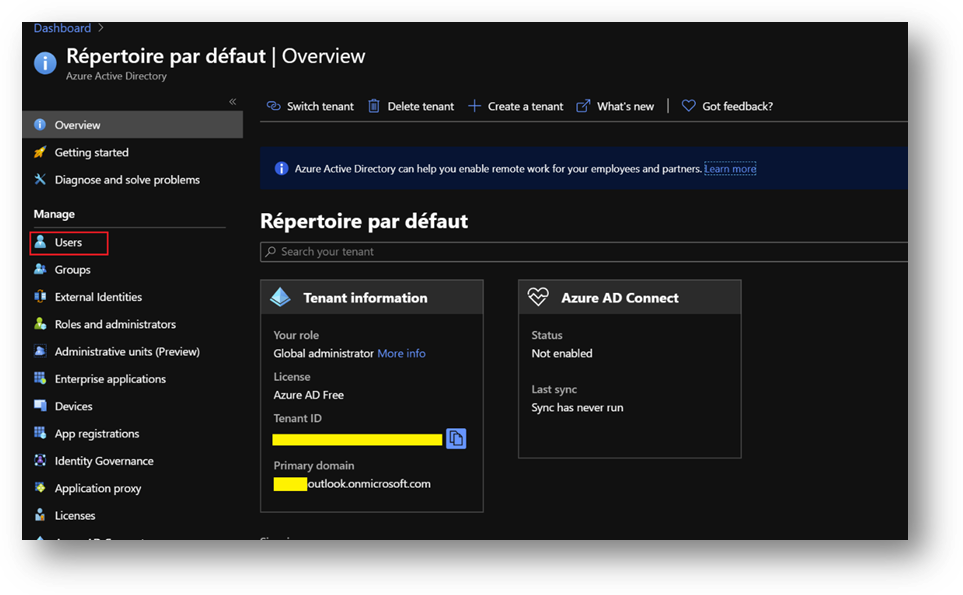The image size is (963, 595).
Task: Click the Tenant information pyramid icon
Action: pos(281,297)
